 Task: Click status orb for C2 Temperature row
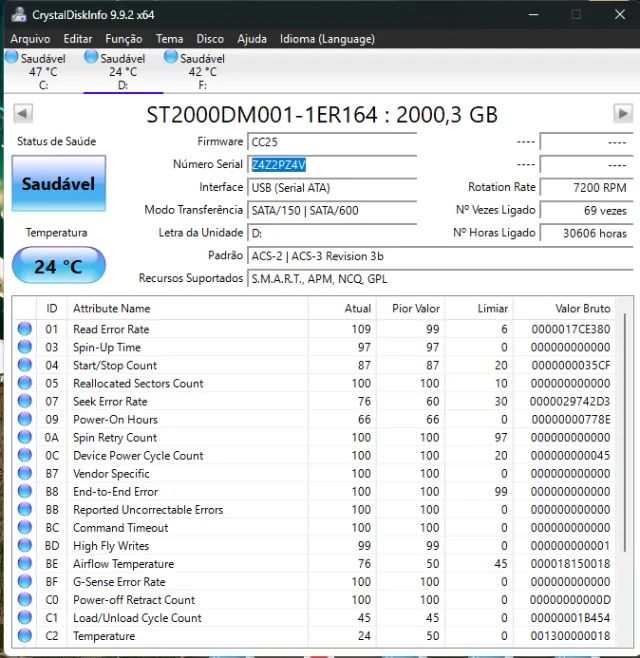25,635
